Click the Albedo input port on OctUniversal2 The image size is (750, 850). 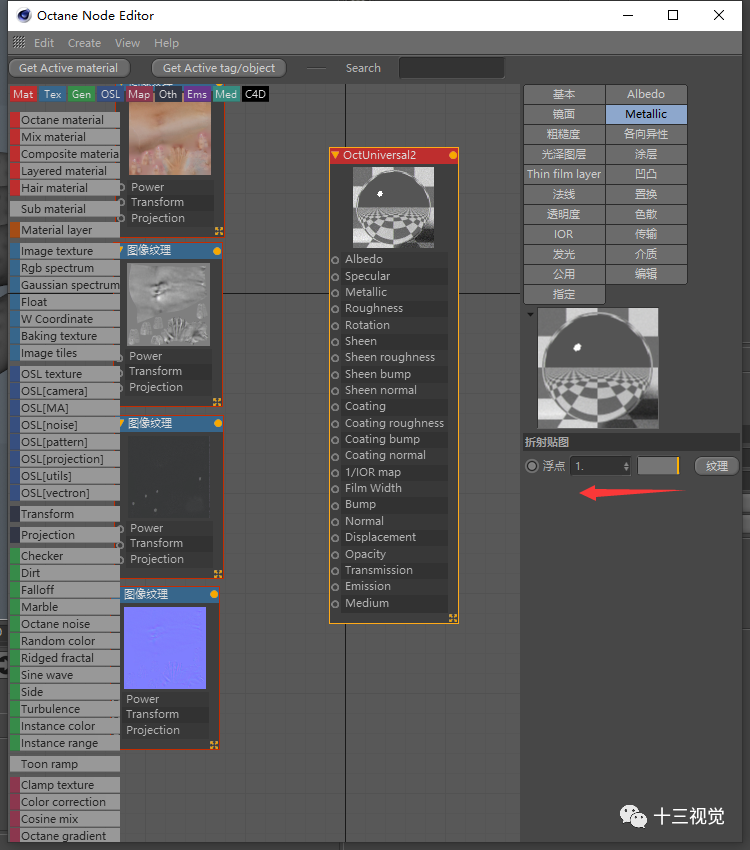(x=335, y=260)
